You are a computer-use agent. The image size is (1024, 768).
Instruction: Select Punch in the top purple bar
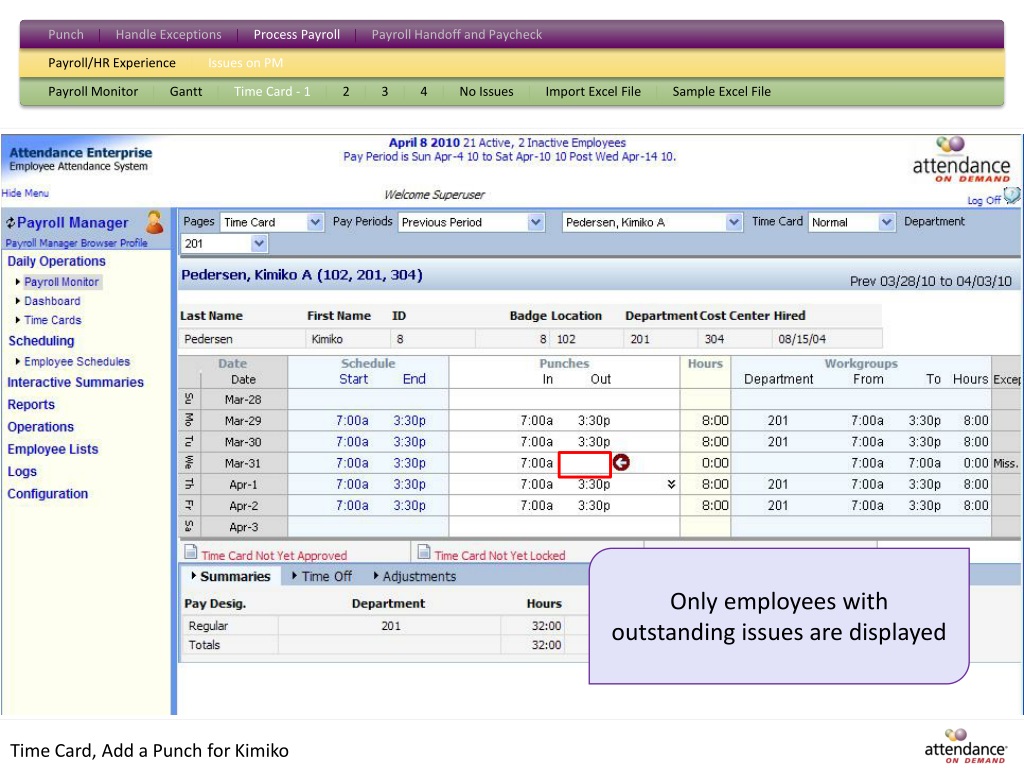(66, 35)
